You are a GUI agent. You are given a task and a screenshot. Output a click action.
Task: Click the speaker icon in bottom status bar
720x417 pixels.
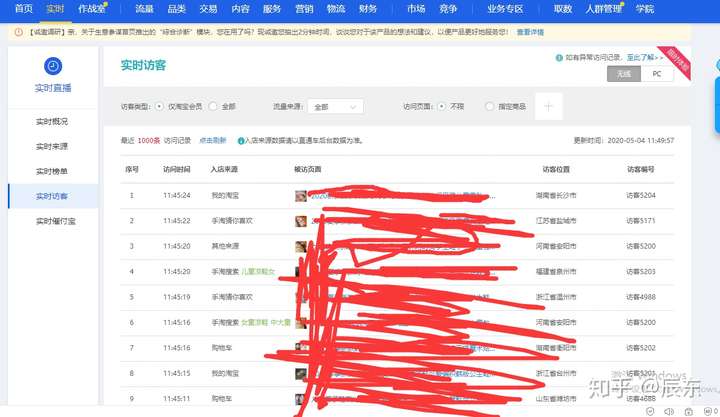(669, 411)
